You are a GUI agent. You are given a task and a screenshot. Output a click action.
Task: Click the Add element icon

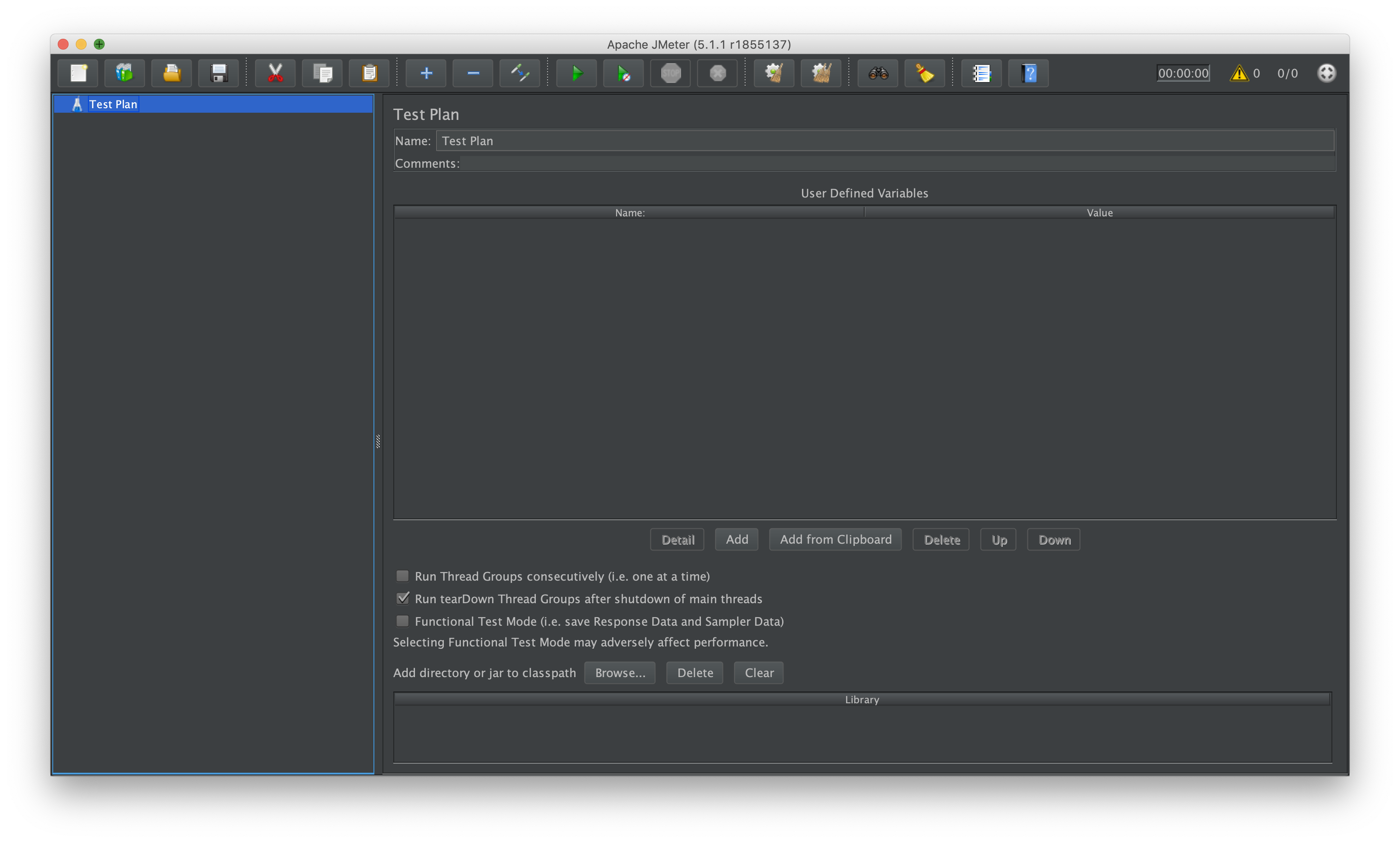[425, 73]
